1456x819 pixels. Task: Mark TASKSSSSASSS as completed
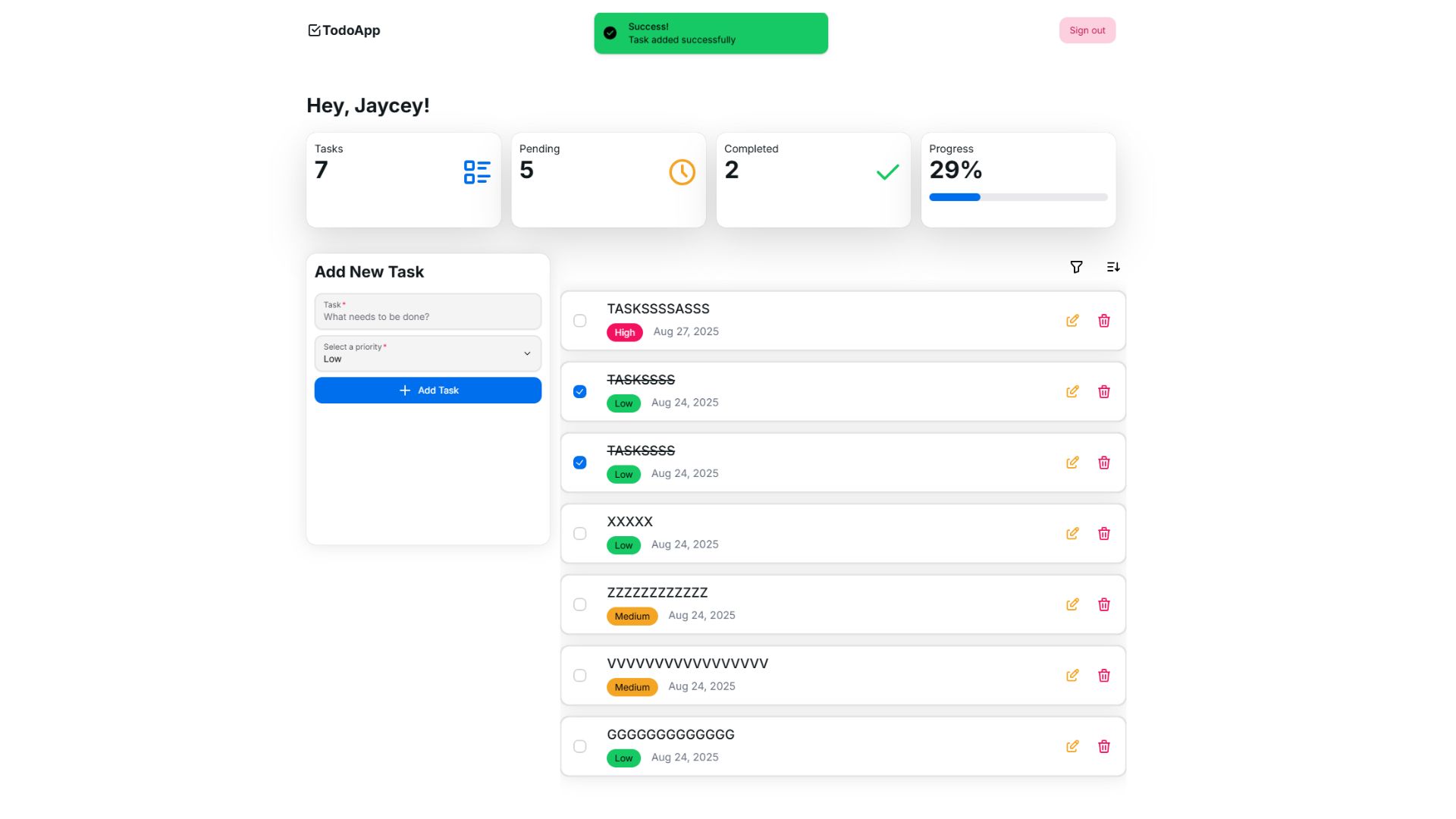[x=580, y=321]
